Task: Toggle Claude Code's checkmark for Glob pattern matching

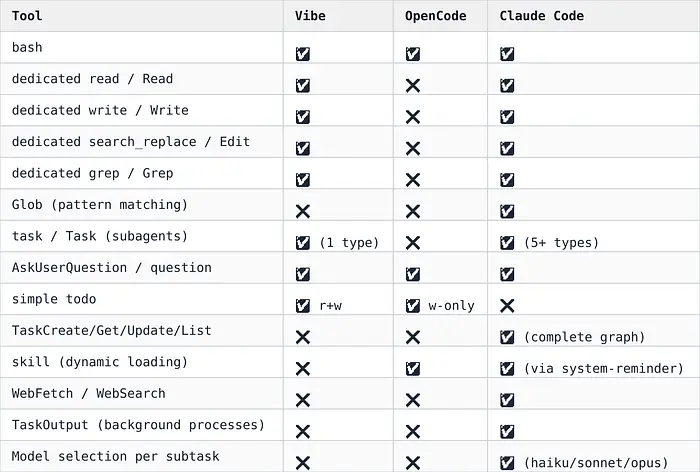Action: 507,211
